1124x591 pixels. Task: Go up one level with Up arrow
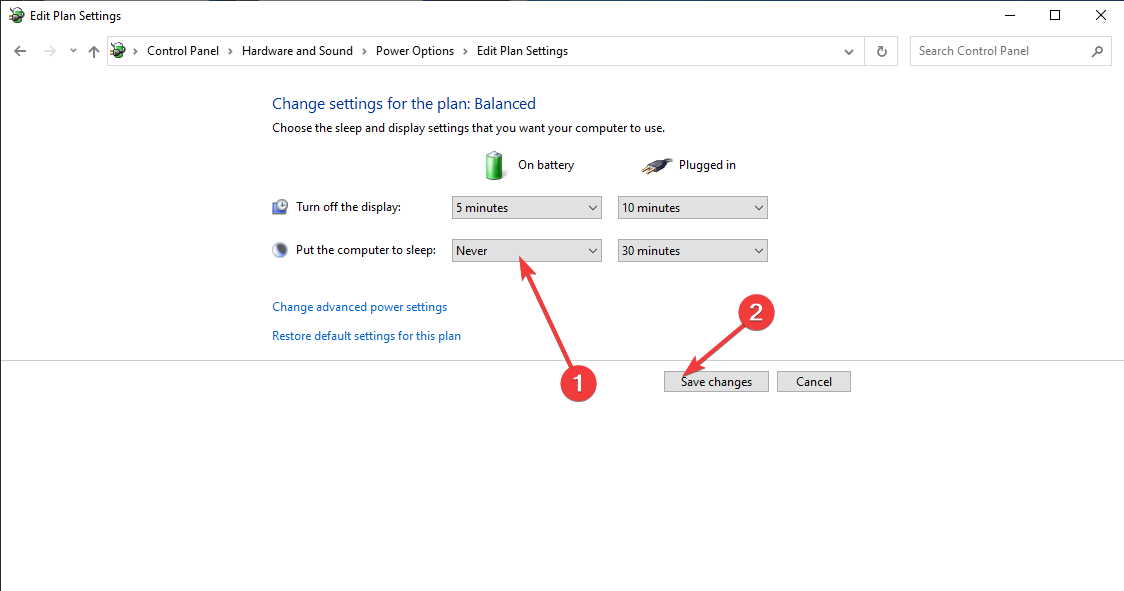point(94,51)
